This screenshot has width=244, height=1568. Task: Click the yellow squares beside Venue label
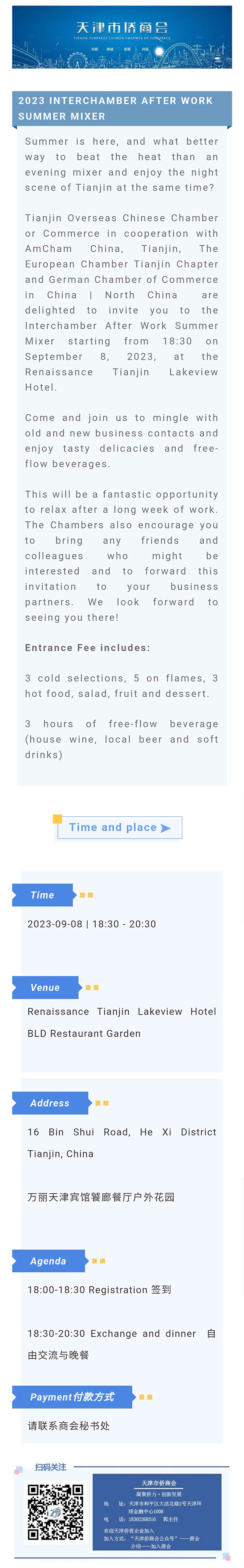[x=92, y=987]
